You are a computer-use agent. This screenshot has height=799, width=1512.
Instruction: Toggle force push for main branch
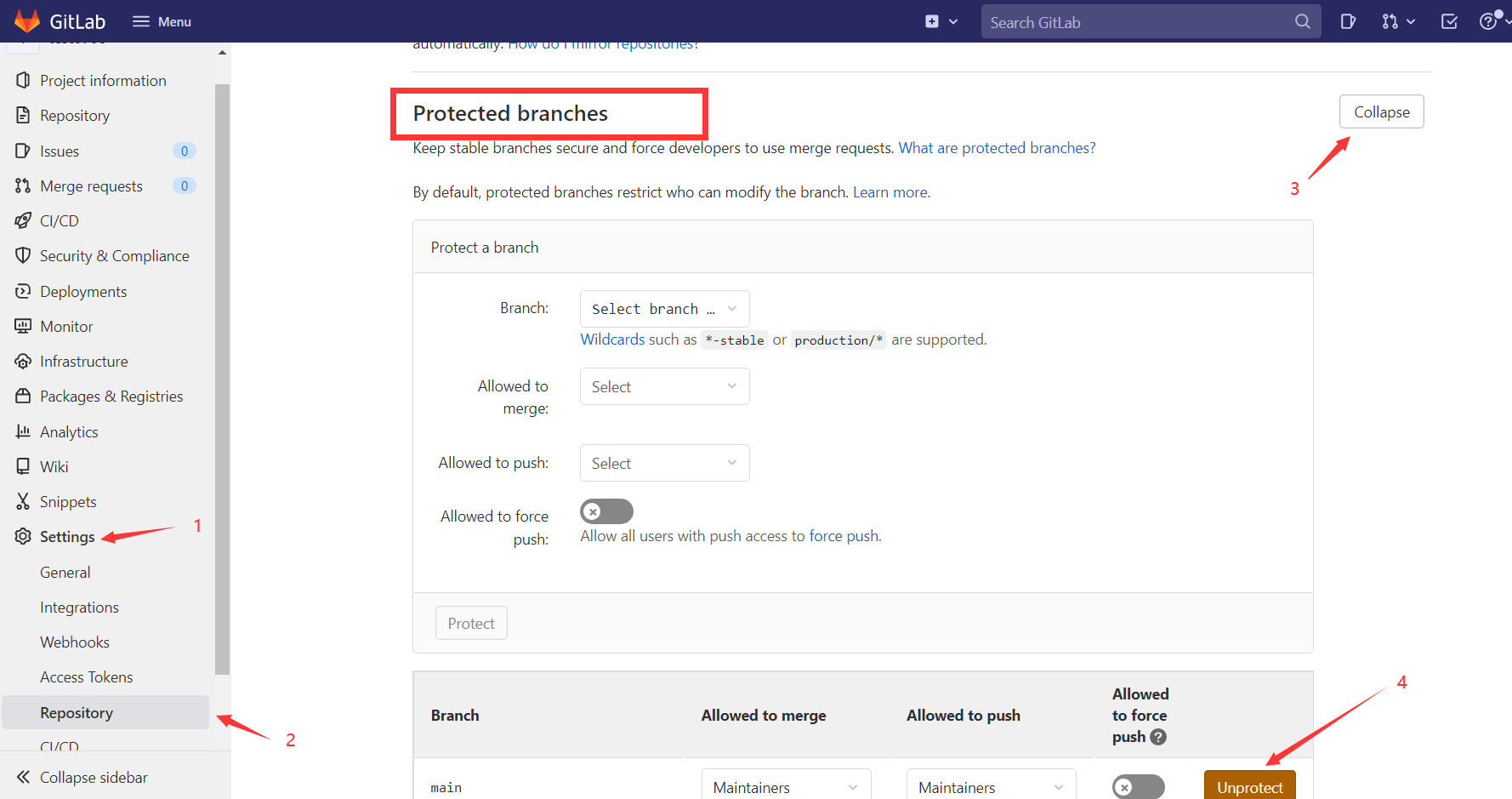pyautogui.click(x=1138, y=787)
